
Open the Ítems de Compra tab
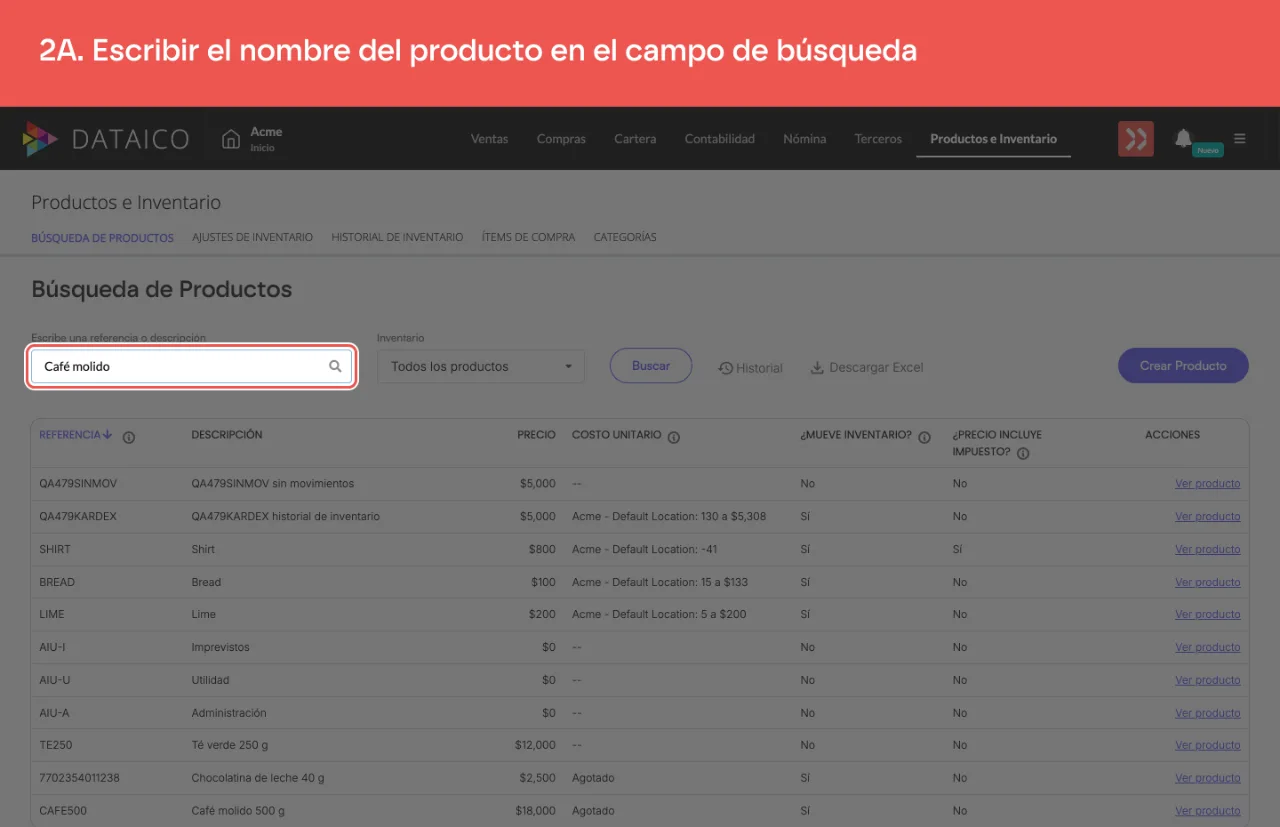[x=528, y=237]
